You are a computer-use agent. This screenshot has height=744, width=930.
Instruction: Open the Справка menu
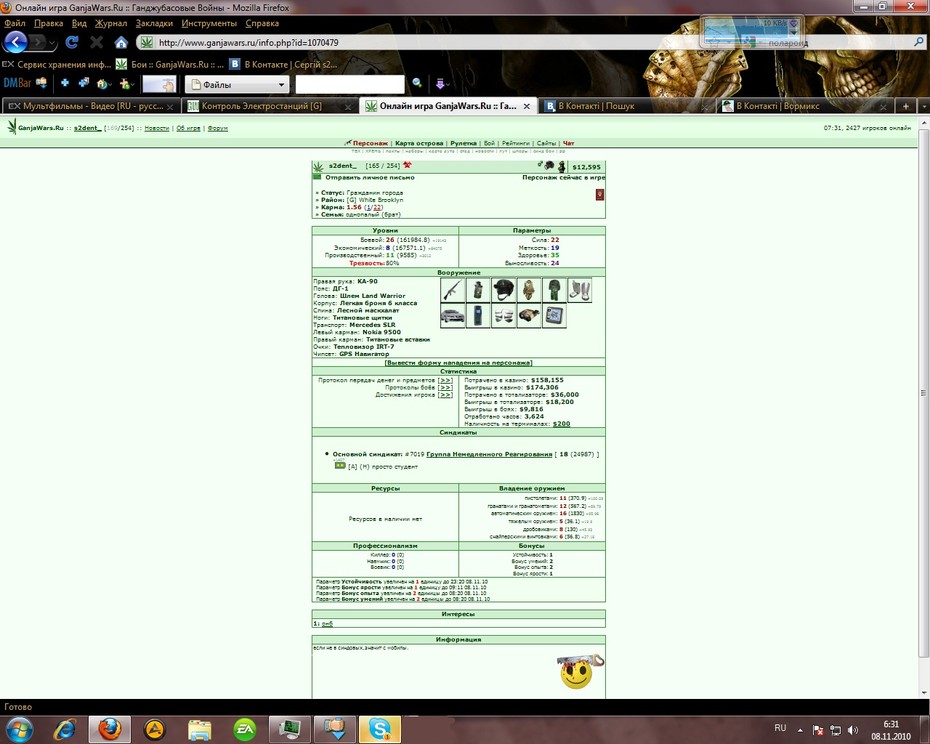[262, 23]
